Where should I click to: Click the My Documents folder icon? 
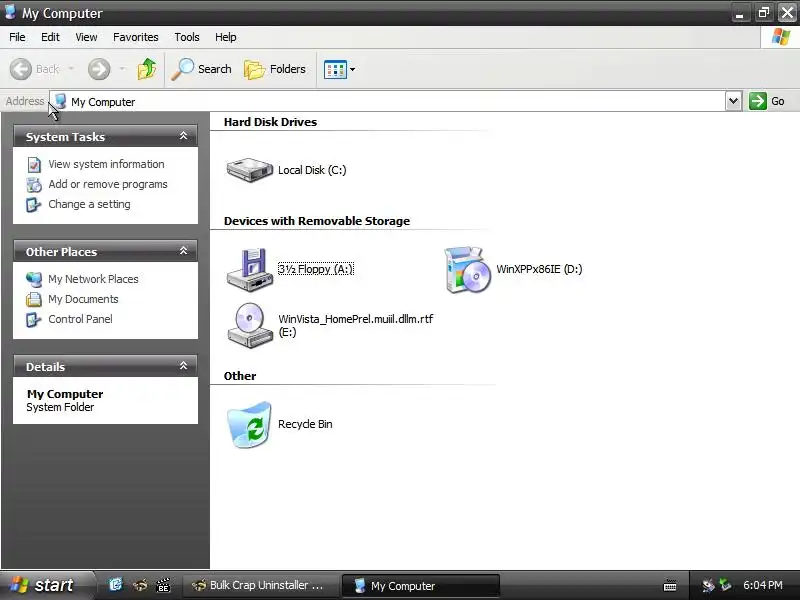tap(34, 299)
